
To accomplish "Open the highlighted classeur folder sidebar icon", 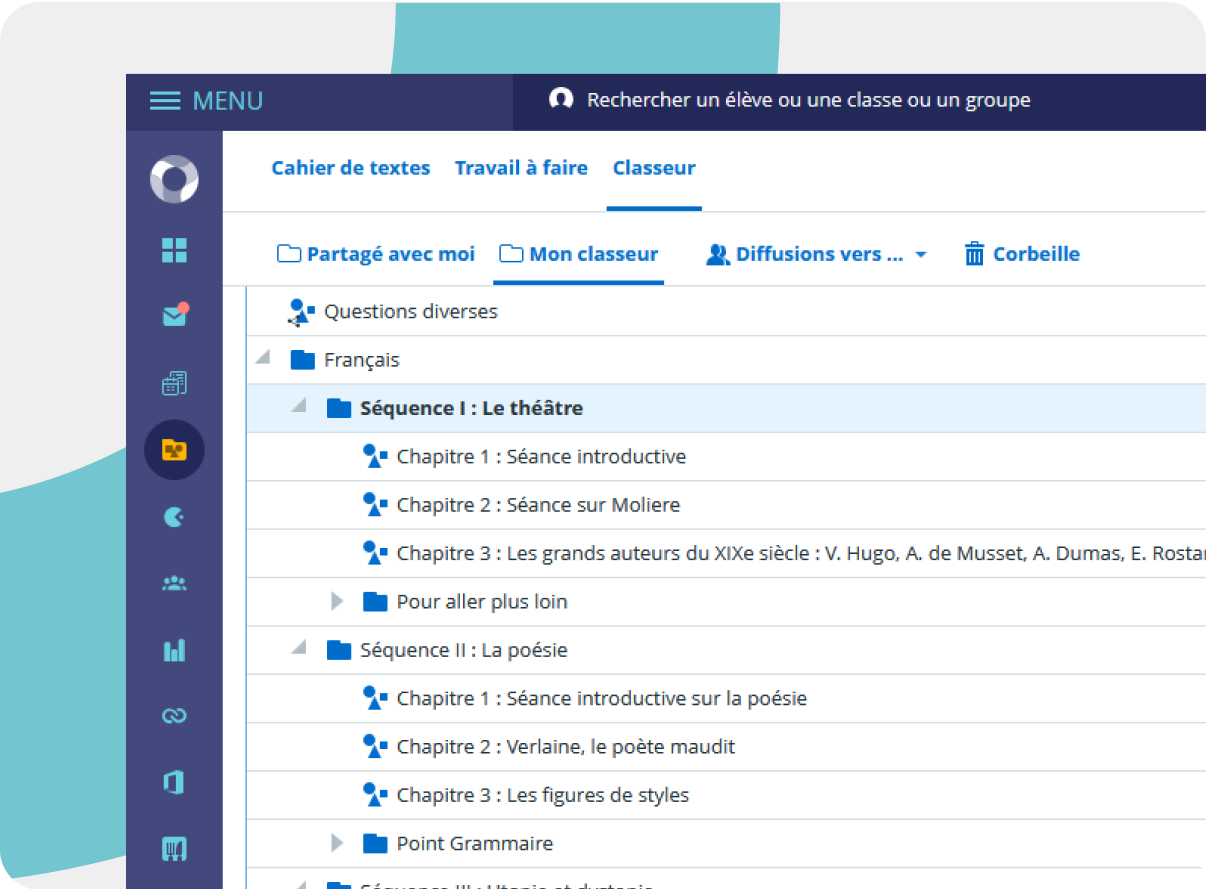I will point(174,450).
